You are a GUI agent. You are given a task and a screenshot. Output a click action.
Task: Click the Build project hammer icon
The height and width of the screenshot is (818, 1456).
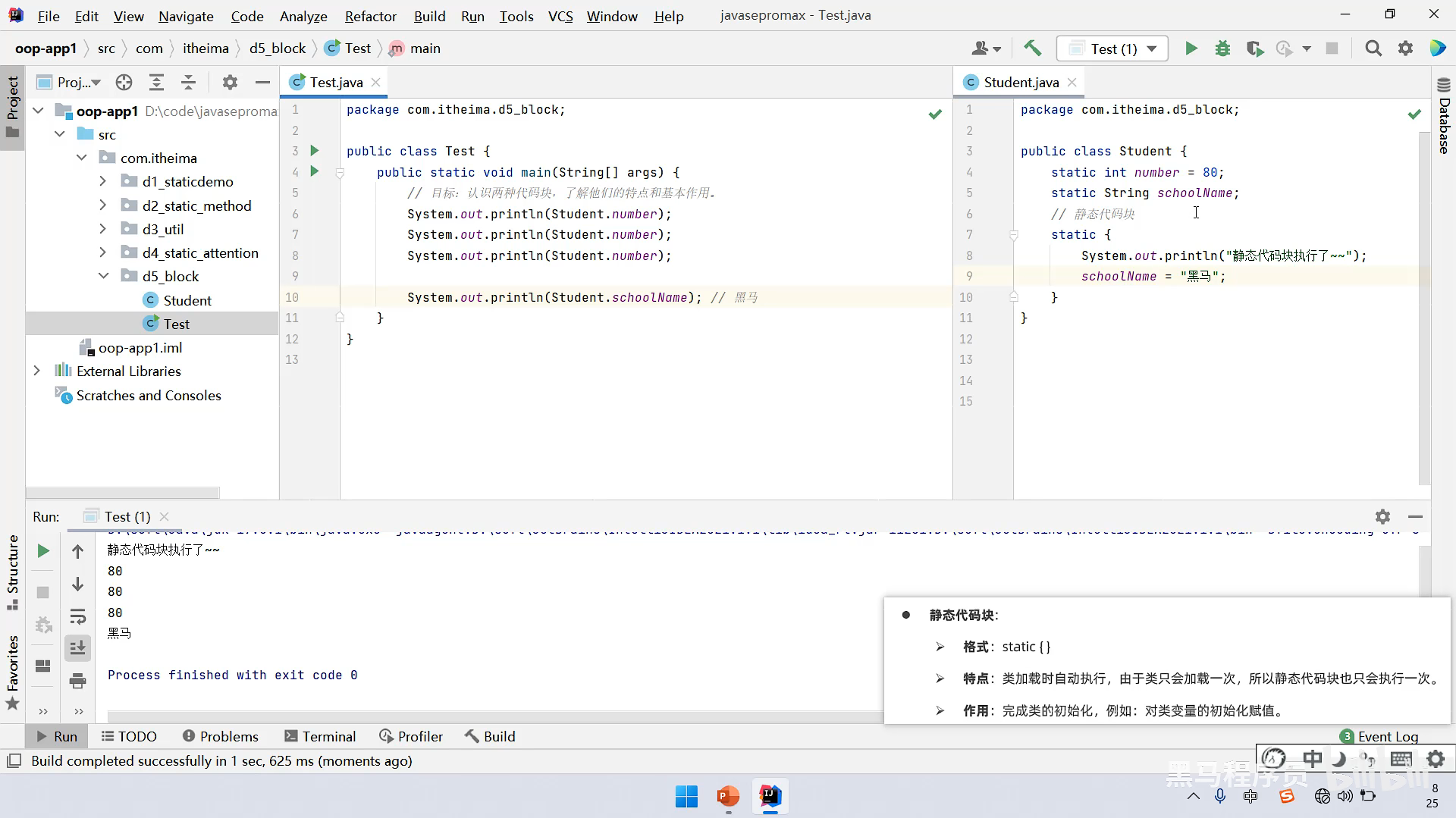tap(1032, 49)
